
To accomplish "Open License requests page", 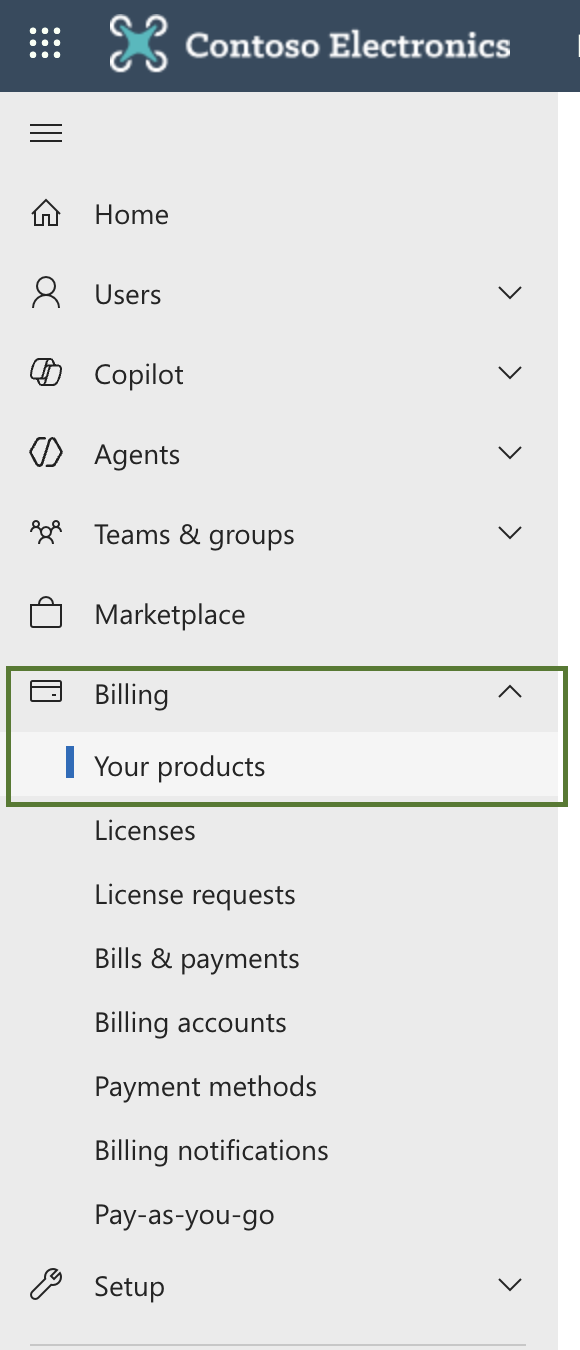I will [195, 895].
